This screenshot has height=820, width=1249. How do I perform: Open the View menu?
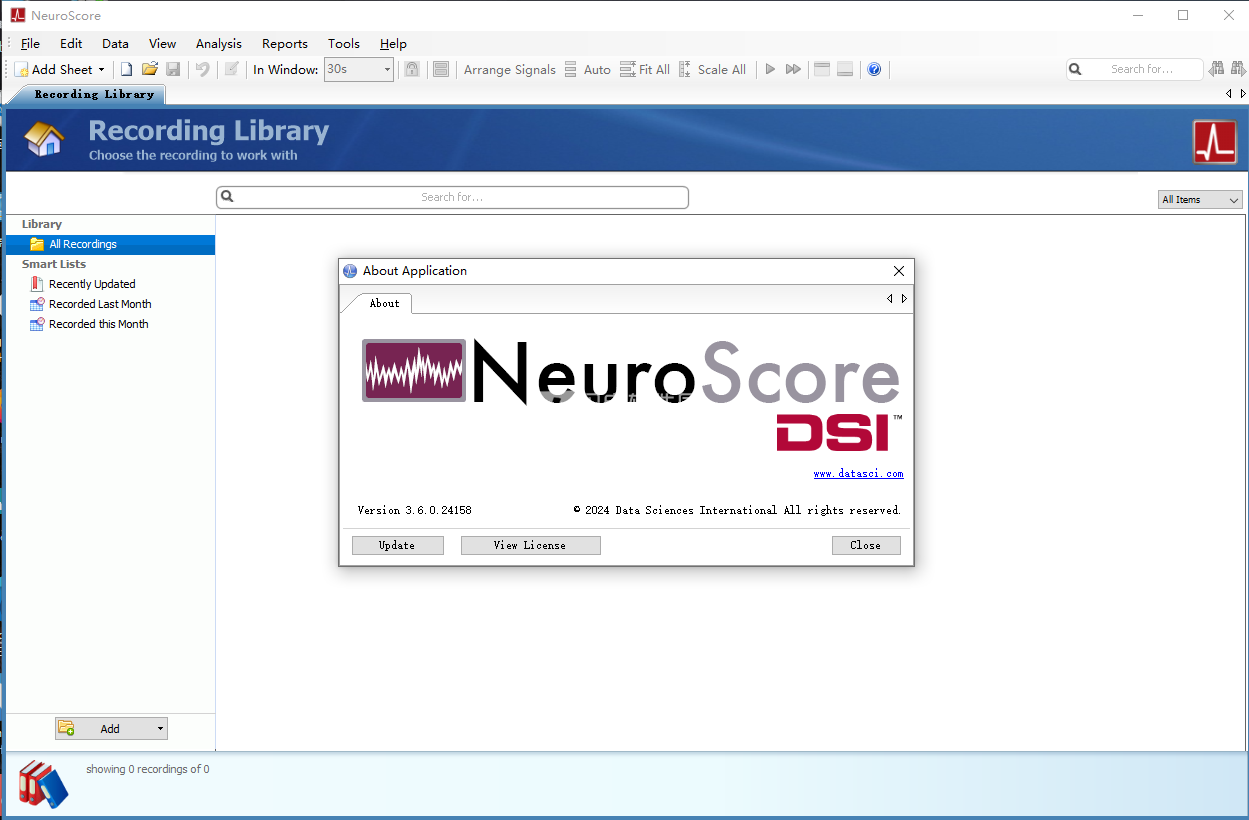click(x=162, y=43)
